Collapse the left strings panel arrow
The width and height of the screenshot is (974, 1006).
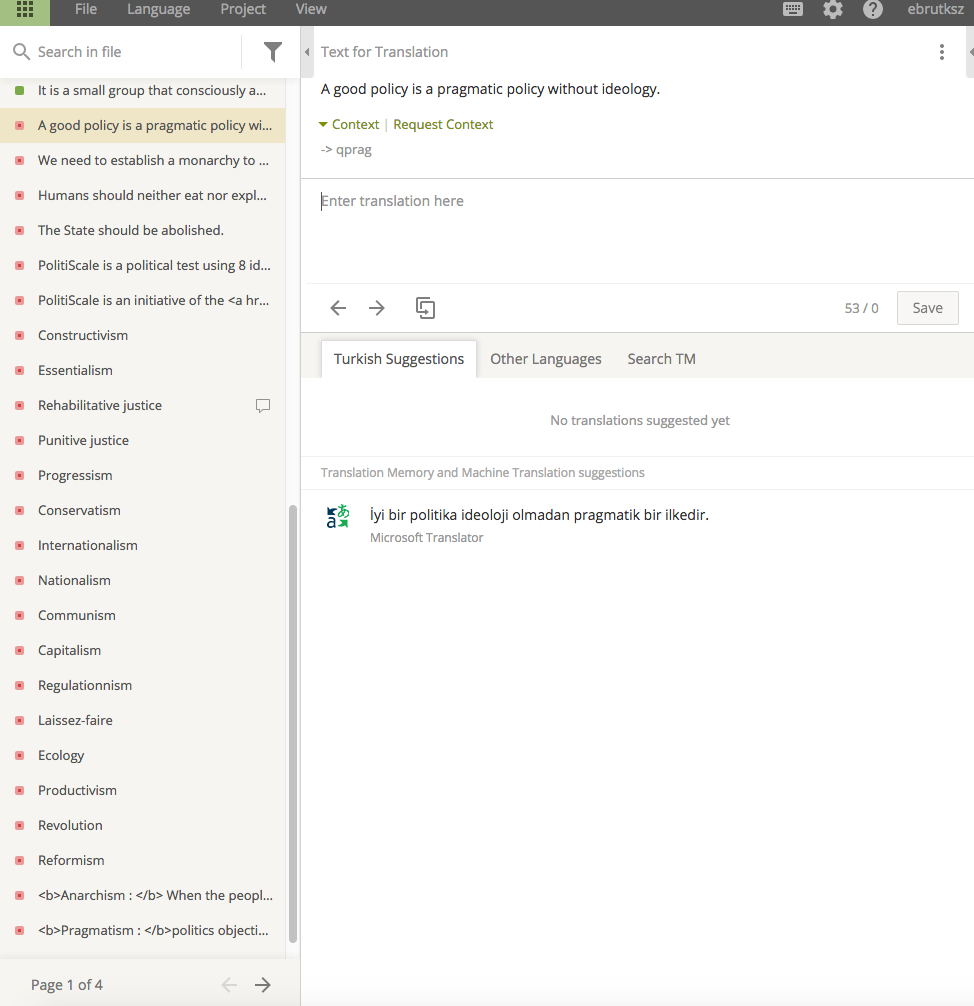[x=307, y=52]
